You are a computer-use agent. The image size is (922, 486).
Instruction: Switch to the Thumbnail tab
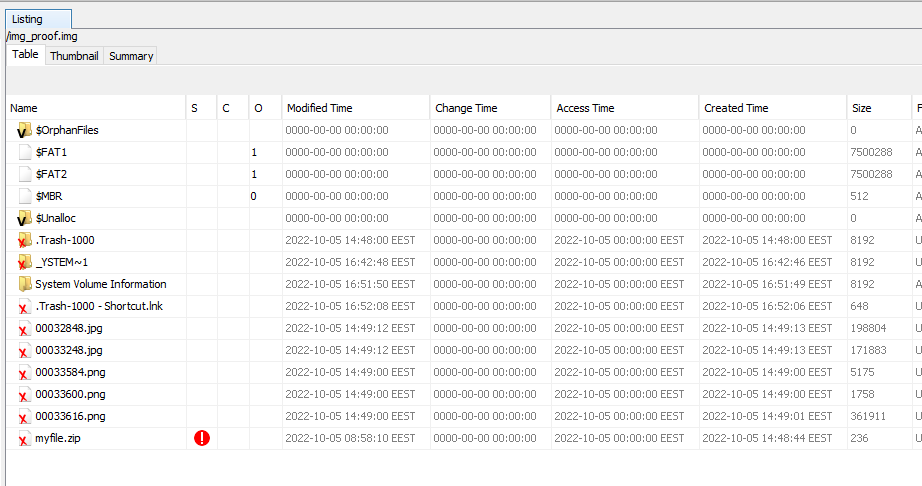click(x=74, y=56)
